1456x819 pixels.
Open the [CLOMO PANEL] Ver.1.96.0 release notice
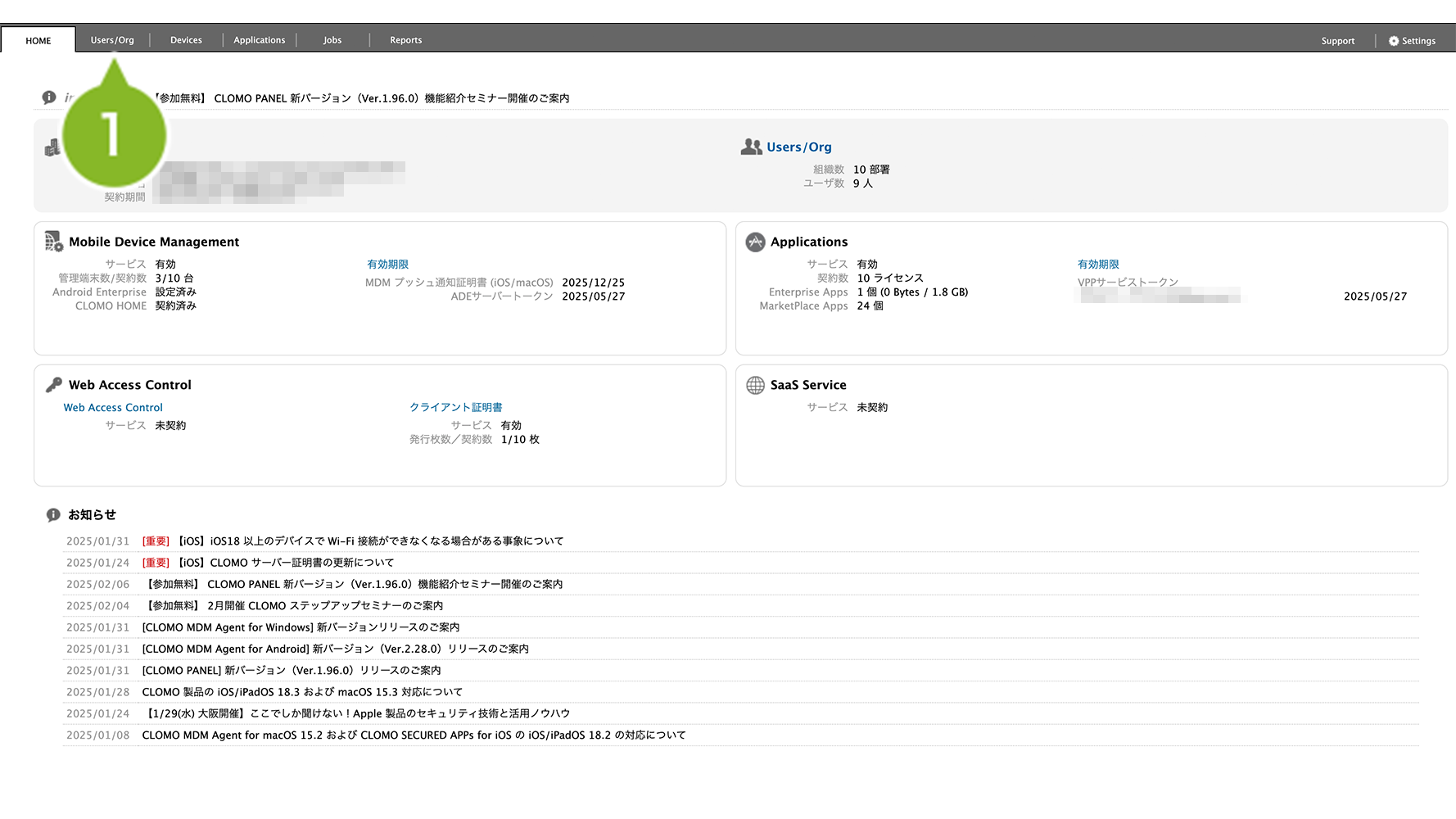(292, 670)
